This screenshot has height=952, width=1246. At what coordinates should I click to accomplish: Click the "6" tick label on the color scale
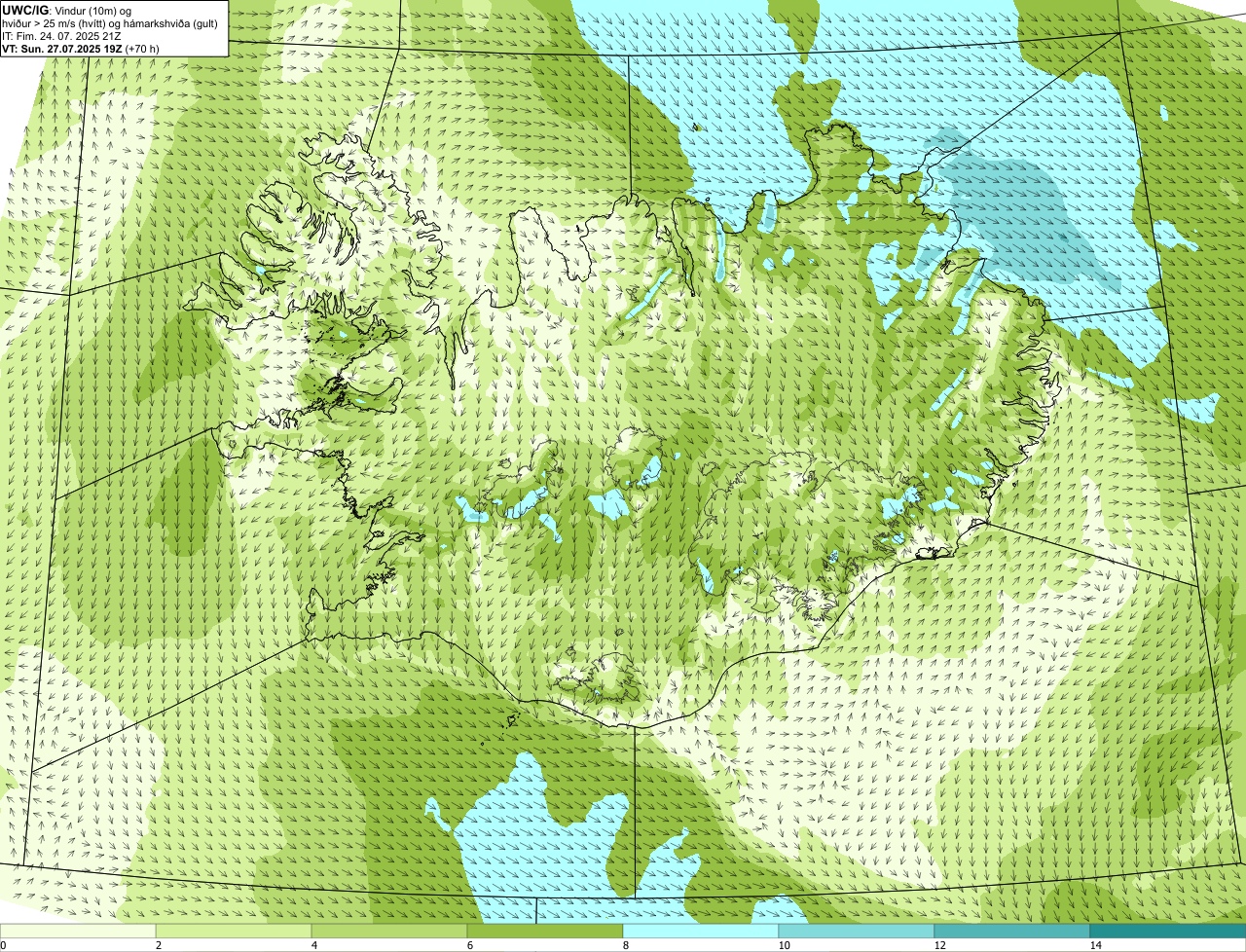[469, 945]
